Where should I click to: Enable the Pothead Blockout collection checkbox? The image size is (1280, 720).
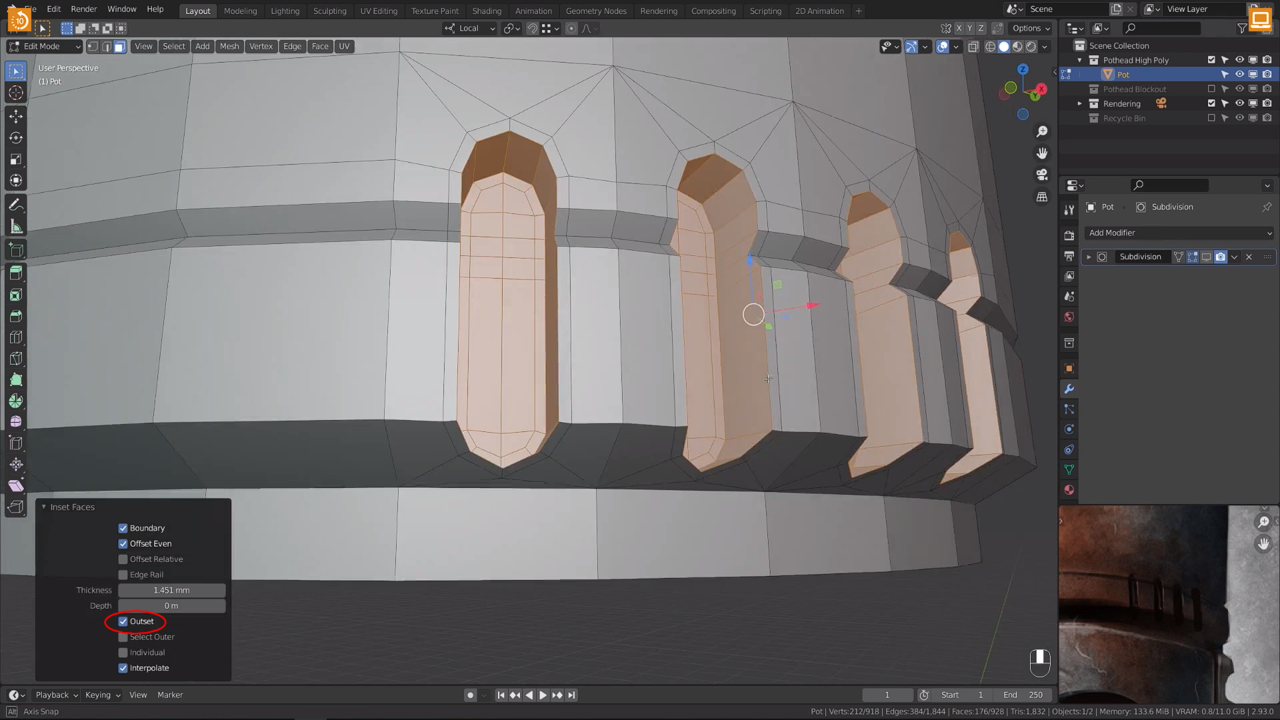click(1211, 89)
